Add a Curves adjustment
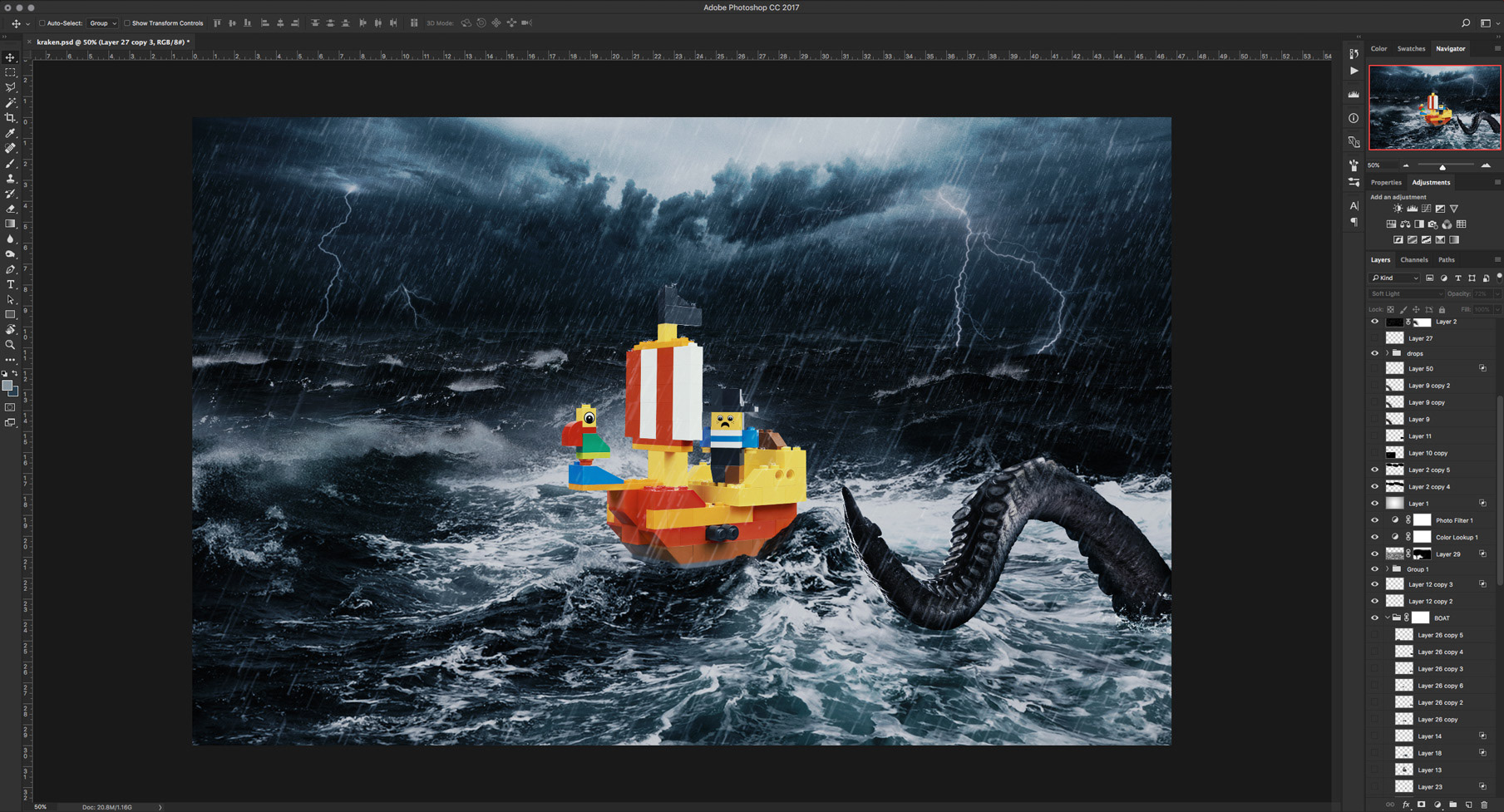 [x=1426, y=209]
